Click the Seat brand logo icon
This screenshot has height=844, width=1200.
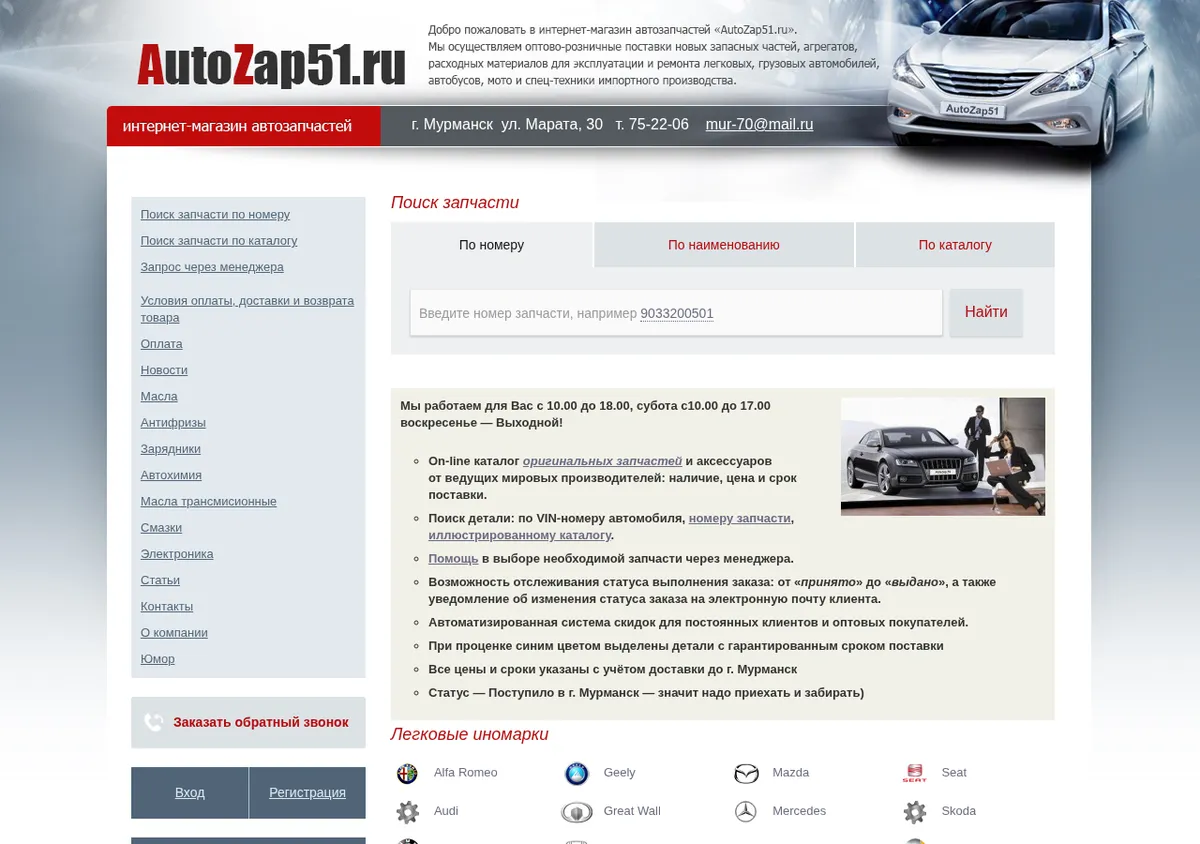click(x=915, y=773)
